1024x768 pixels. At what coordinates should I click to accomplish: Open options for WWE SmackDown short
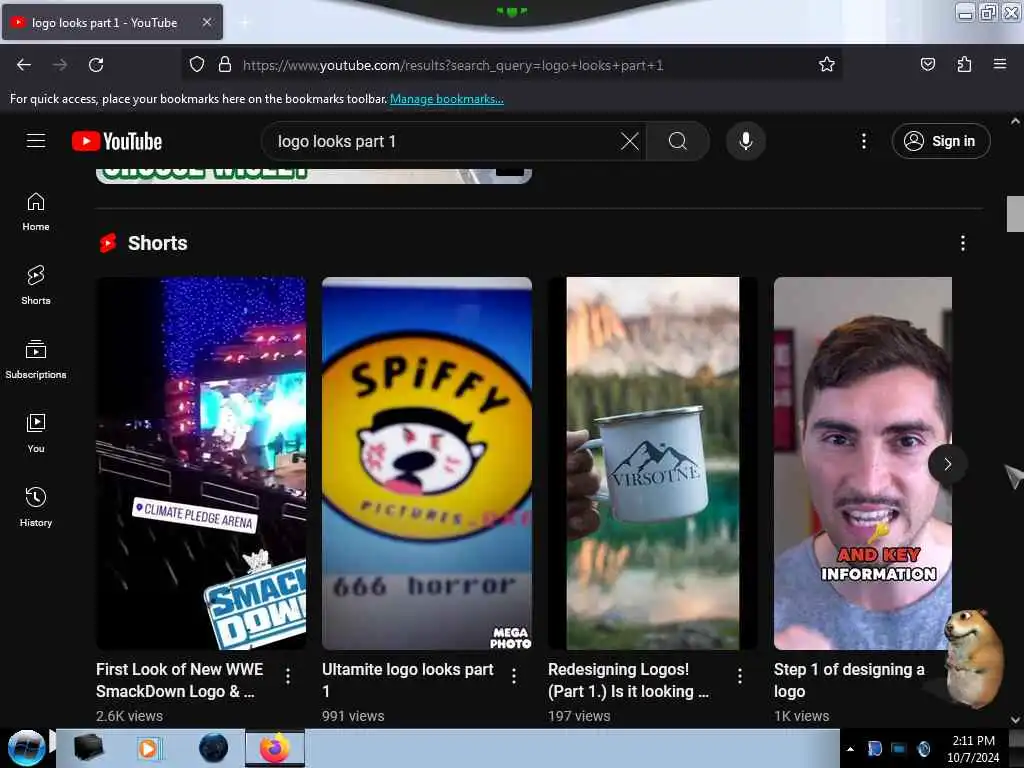click(x=288, y=677)
